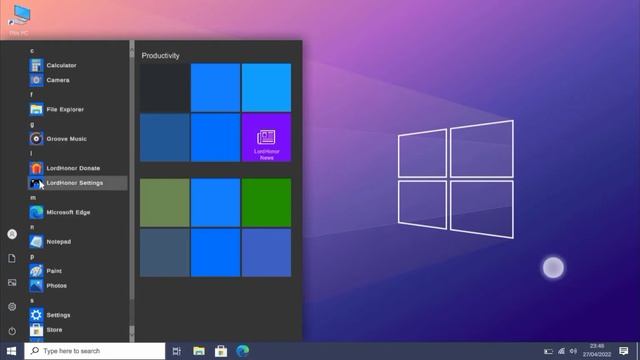Viewport: 640px width, 360px height.
Task: Open This PC desktop icon
Action: pos(19,20)
